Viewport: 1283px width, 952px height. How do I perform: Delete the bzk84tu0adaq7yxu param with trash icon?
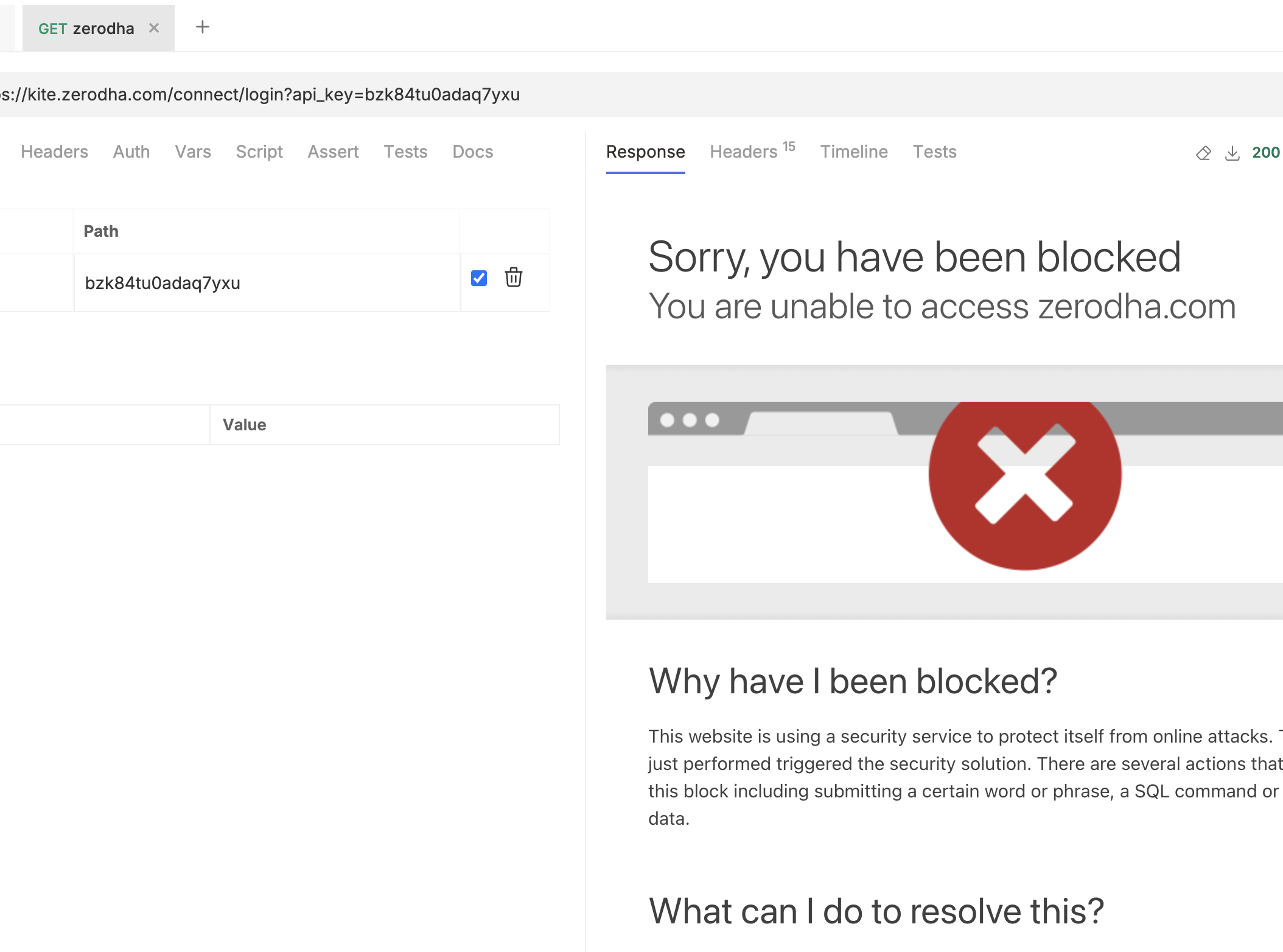[514, 277]
